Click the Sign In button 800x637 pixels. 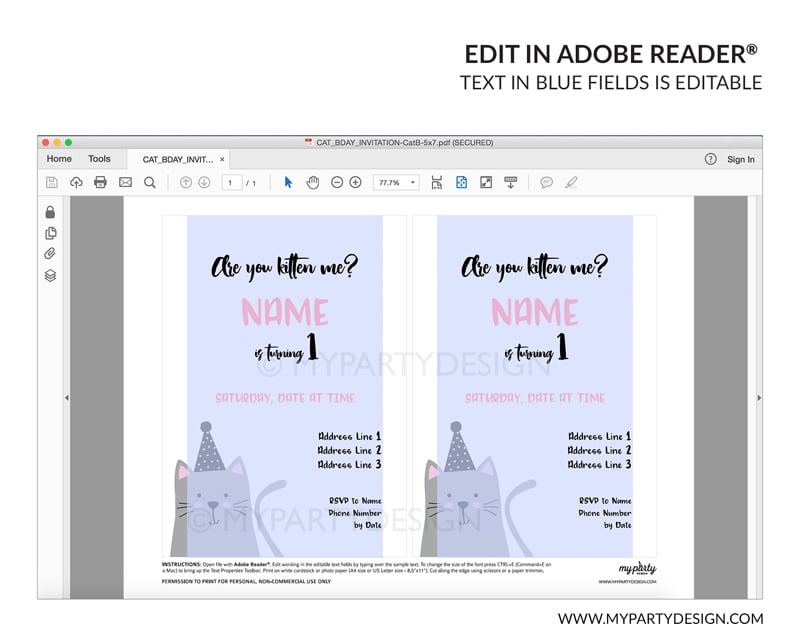(x=741, y=159)
